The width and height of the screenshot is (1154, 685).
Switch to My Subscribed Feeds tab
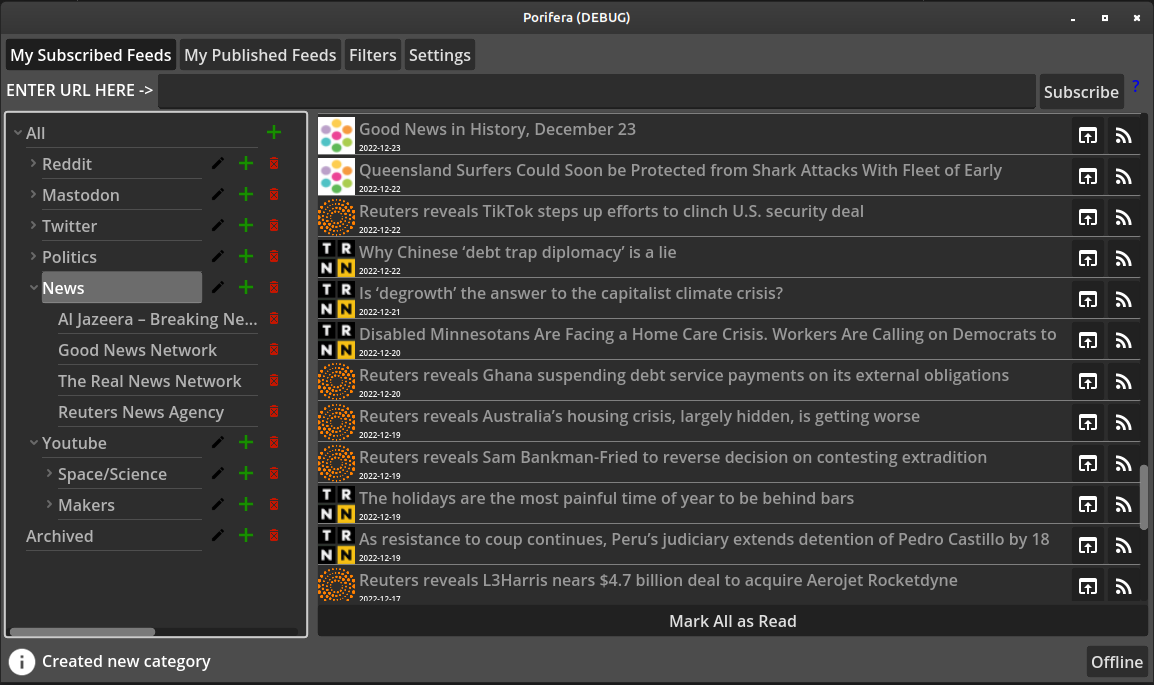(91, 55)
